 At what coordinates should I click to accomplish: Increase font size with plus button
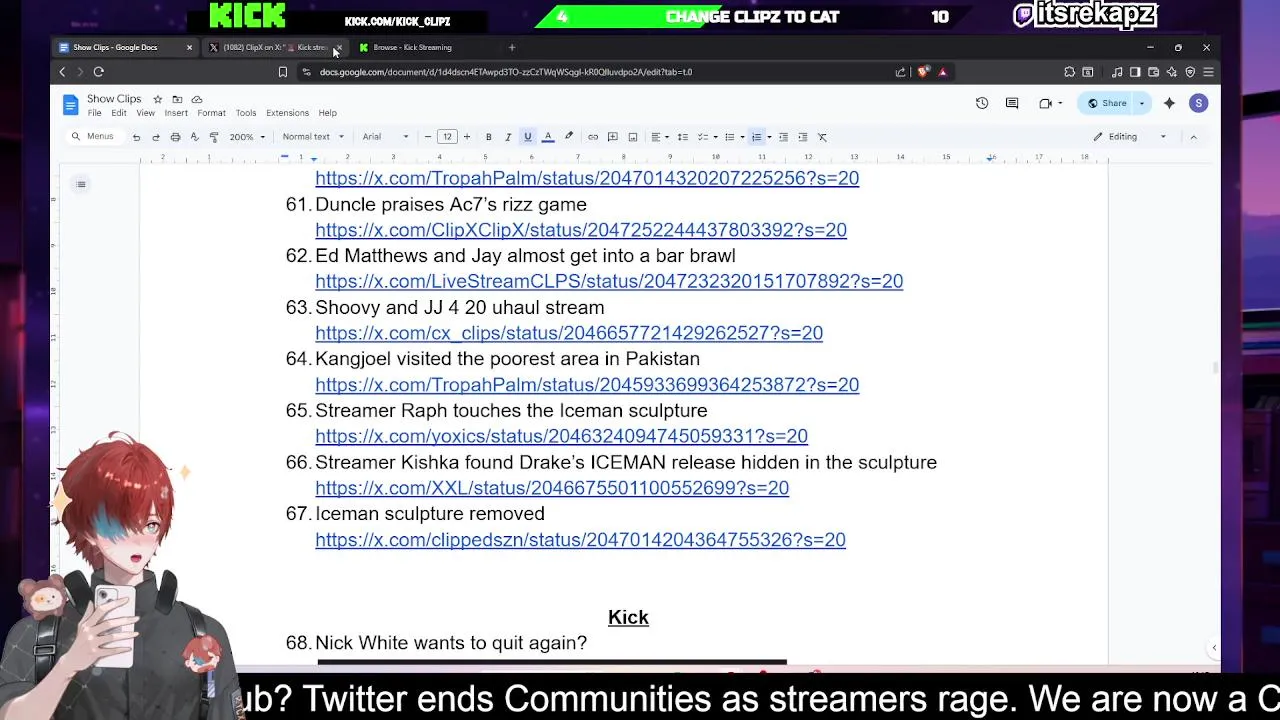point(466,137)
